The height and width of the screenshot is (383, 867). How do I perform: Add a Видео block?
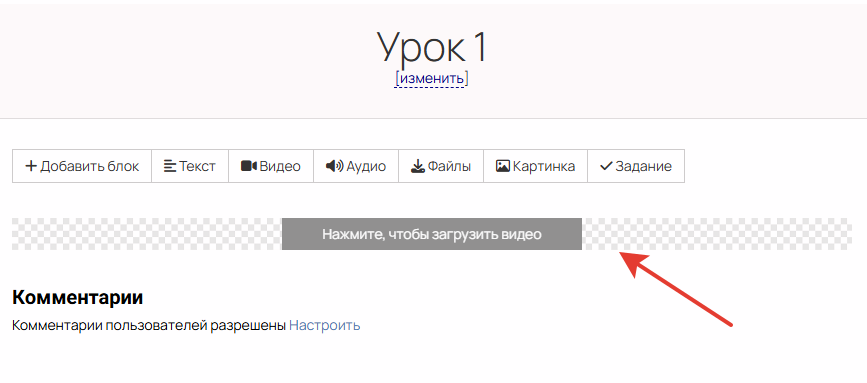click(x=271, y=166)
